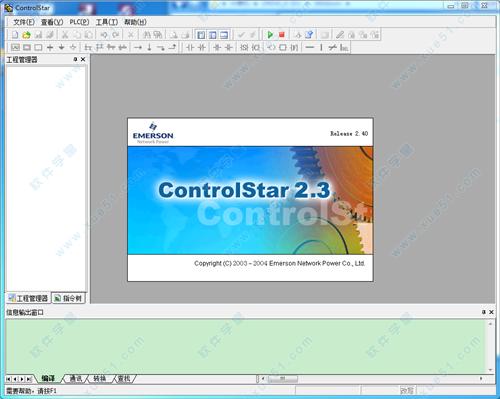Click the Undo arrow icon
Image resolution: width=500 pixels, height=399 pixels.
(x=104, y=35)
